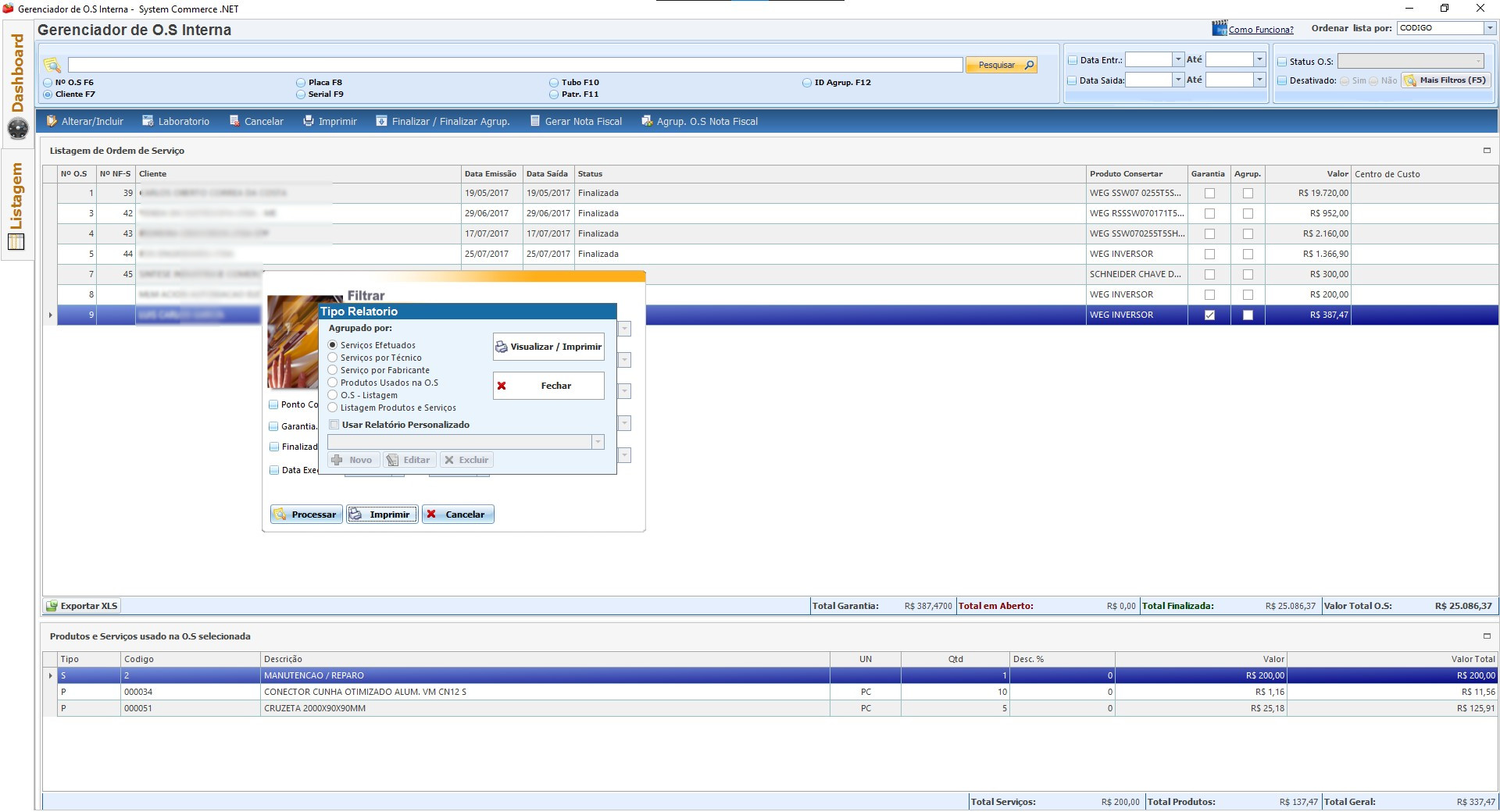Click the Finalizar / Finalizar Agrup. icon
Image resolution: width=1500 pixels, height=812 pixels.
(x=381, y=121)
